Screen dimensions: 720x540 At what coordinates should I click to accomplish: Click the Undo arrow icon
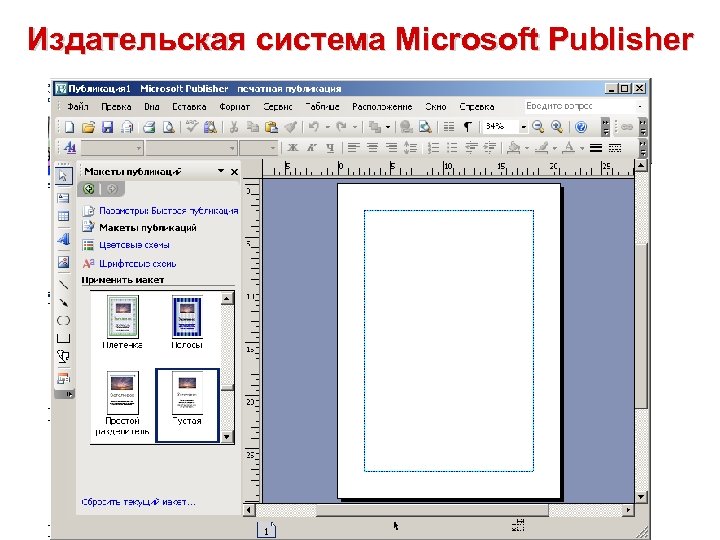314,127
